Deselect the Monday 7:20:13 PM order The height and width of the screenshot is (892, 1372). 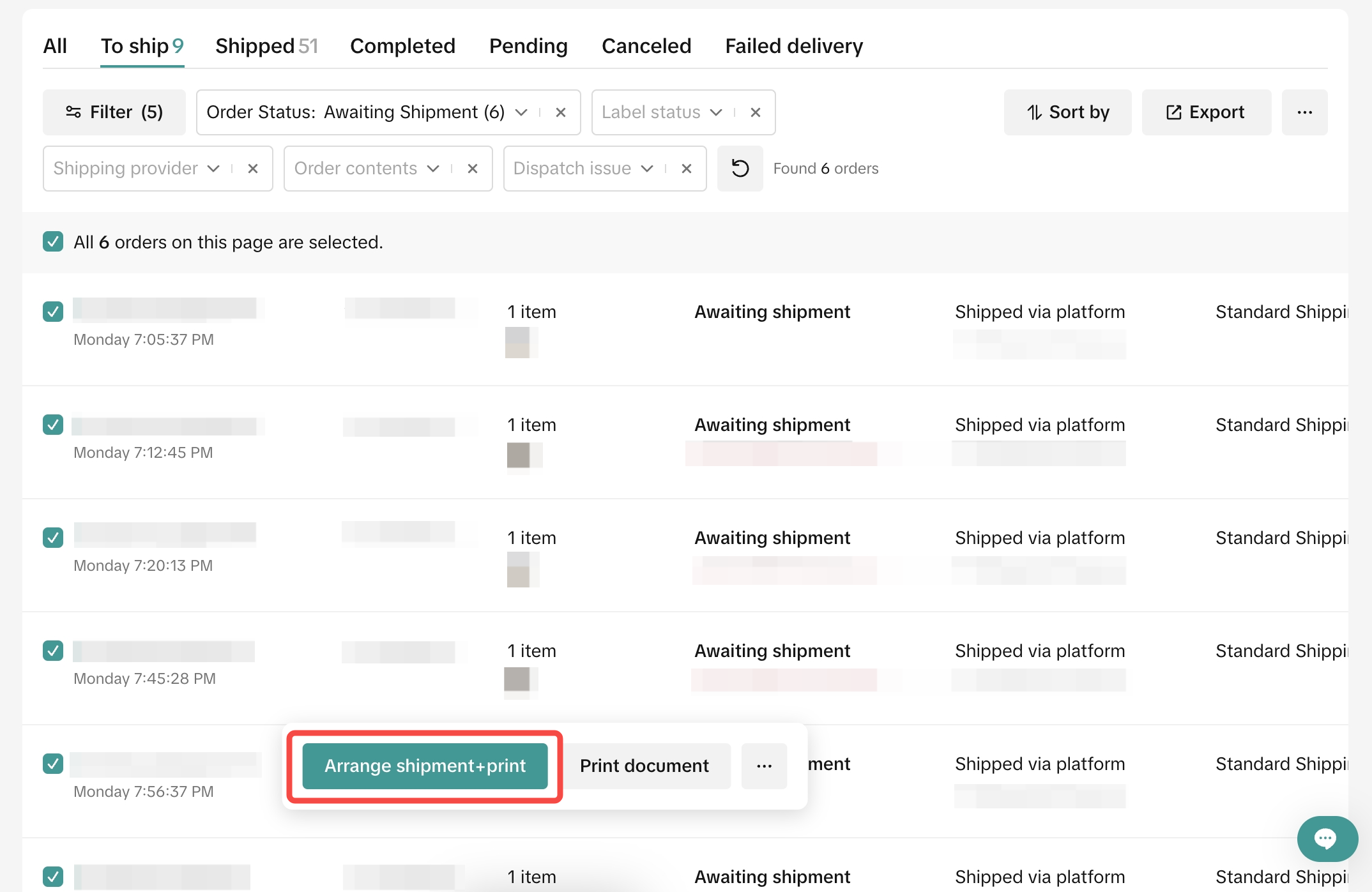point(53,538)
